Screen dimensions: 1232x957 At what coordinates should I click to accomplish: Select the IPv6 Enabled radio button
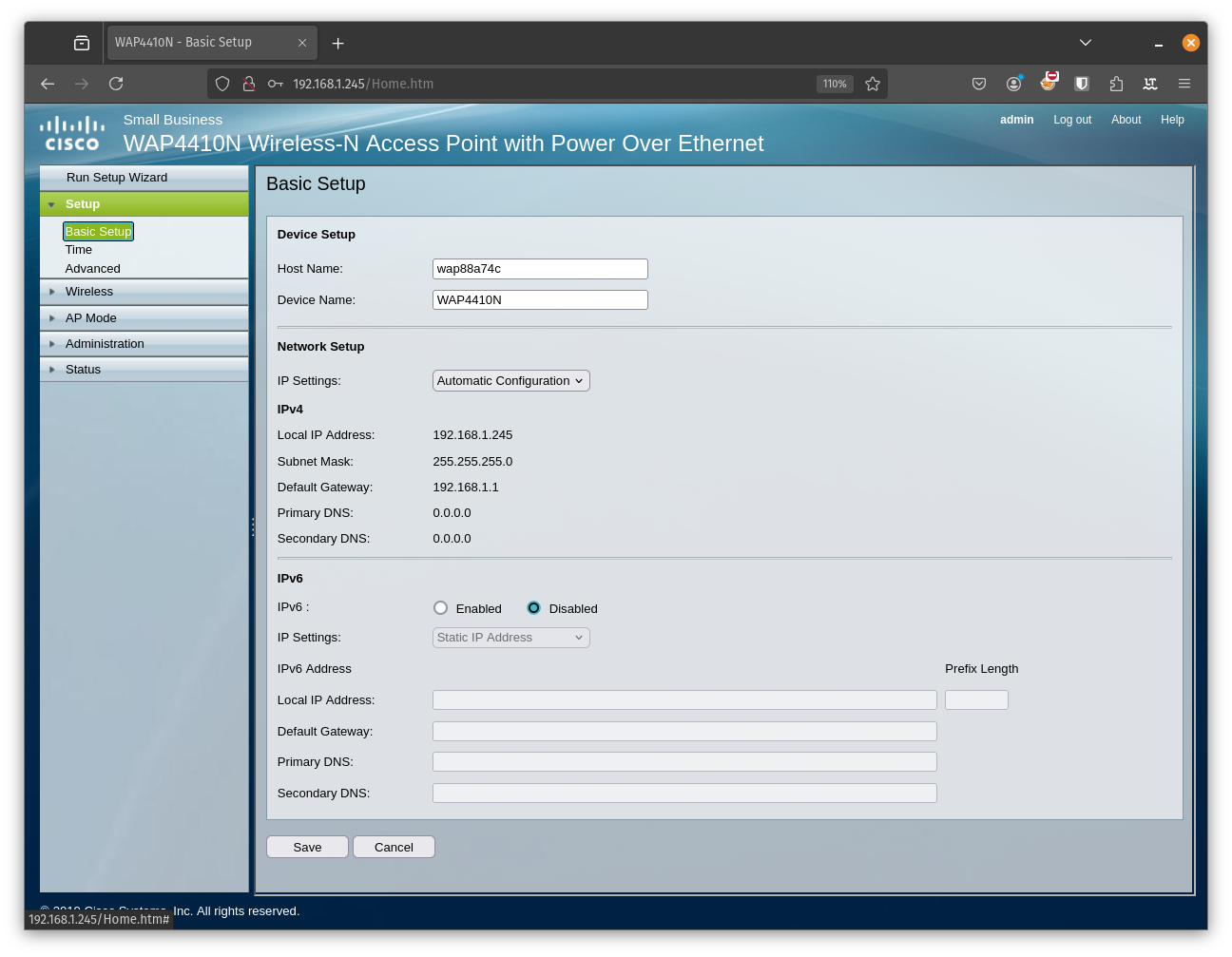(440, 608)
